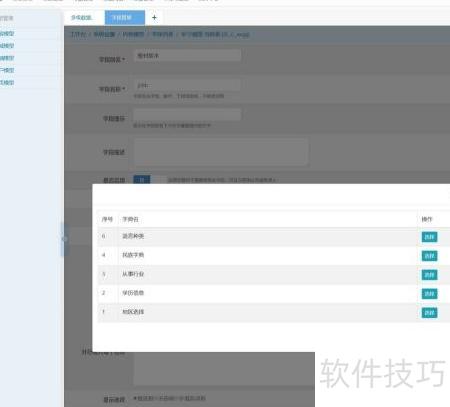Image resolution: width=450 pixels, height=407 pixels.
Task: Open the first 模型 link in the sidebar
Action: click(x=7, y=33)
